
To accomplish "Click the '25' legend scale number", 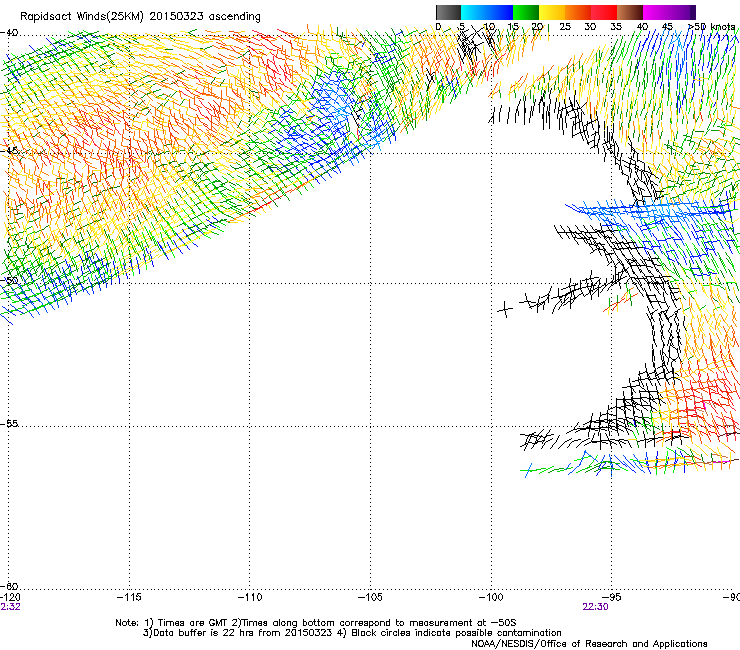I will click(565, 27).
